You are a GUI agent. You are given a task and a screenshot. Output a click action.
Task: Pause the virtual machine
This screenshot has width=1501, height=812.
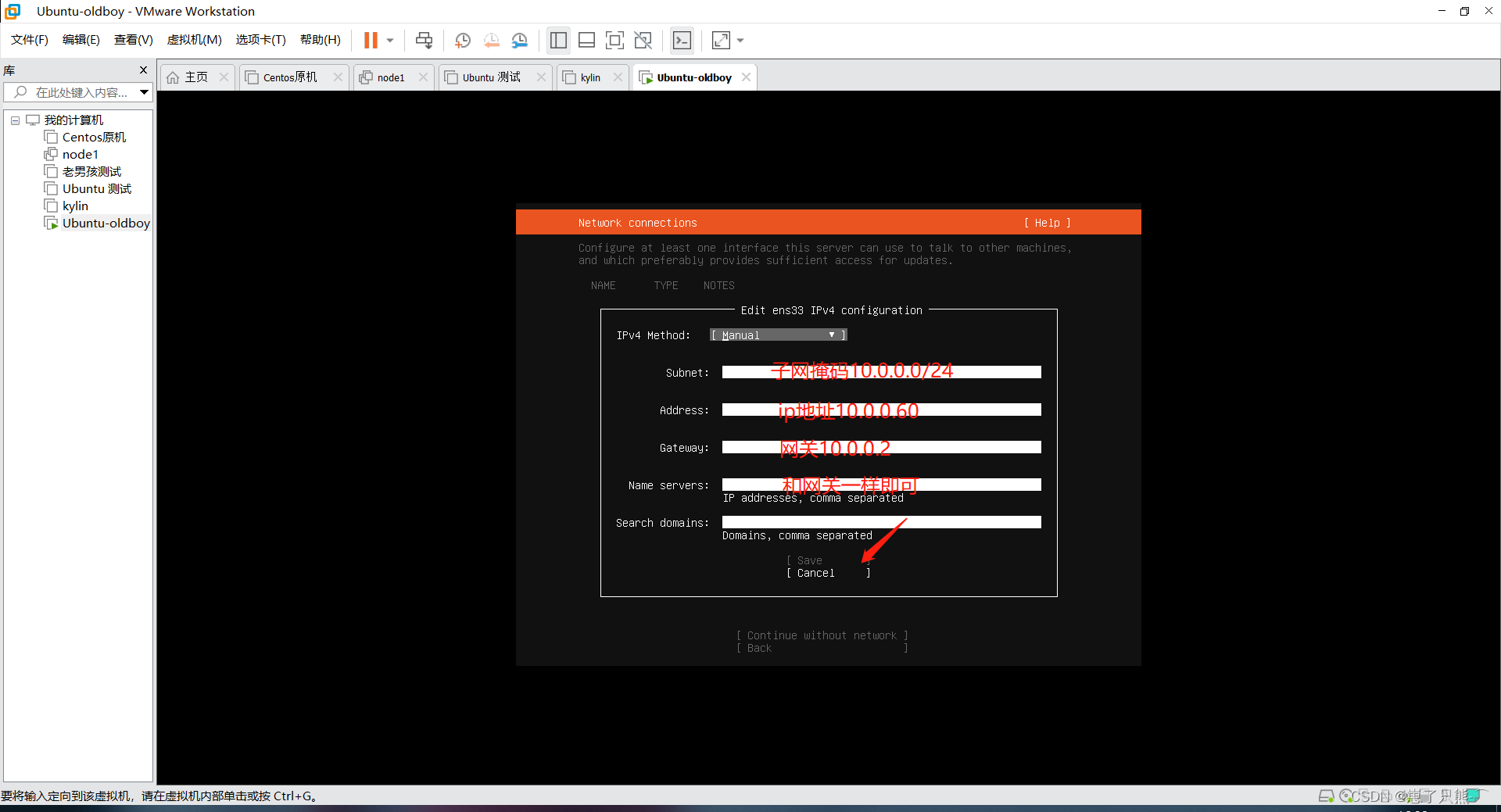tap(371, 40)
